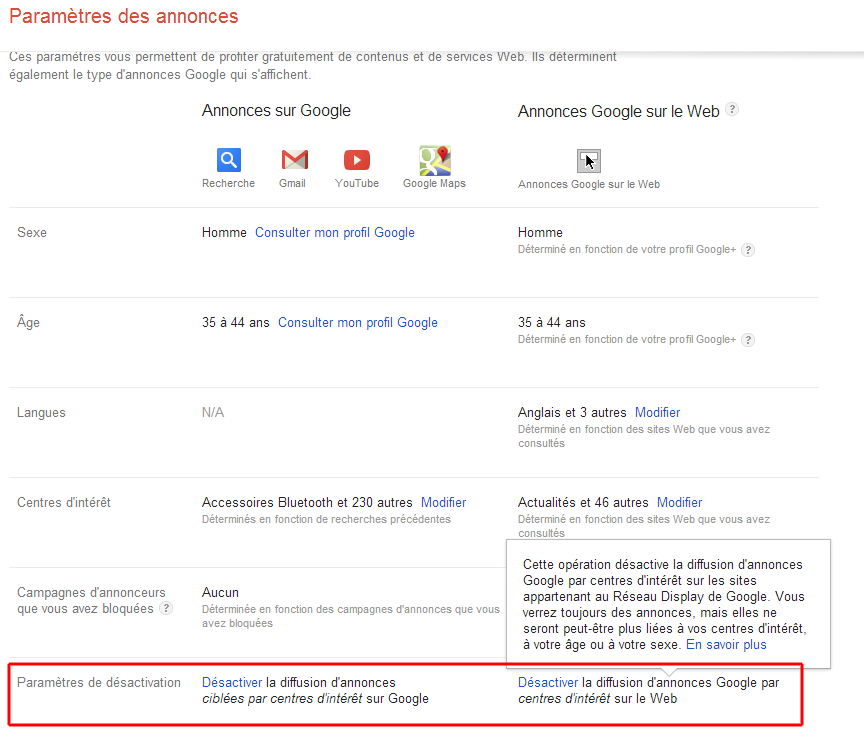Click the Paramètres des annonces page title
Screen dimensions: 864x744
pyautogui.click(x=124, y=16)
